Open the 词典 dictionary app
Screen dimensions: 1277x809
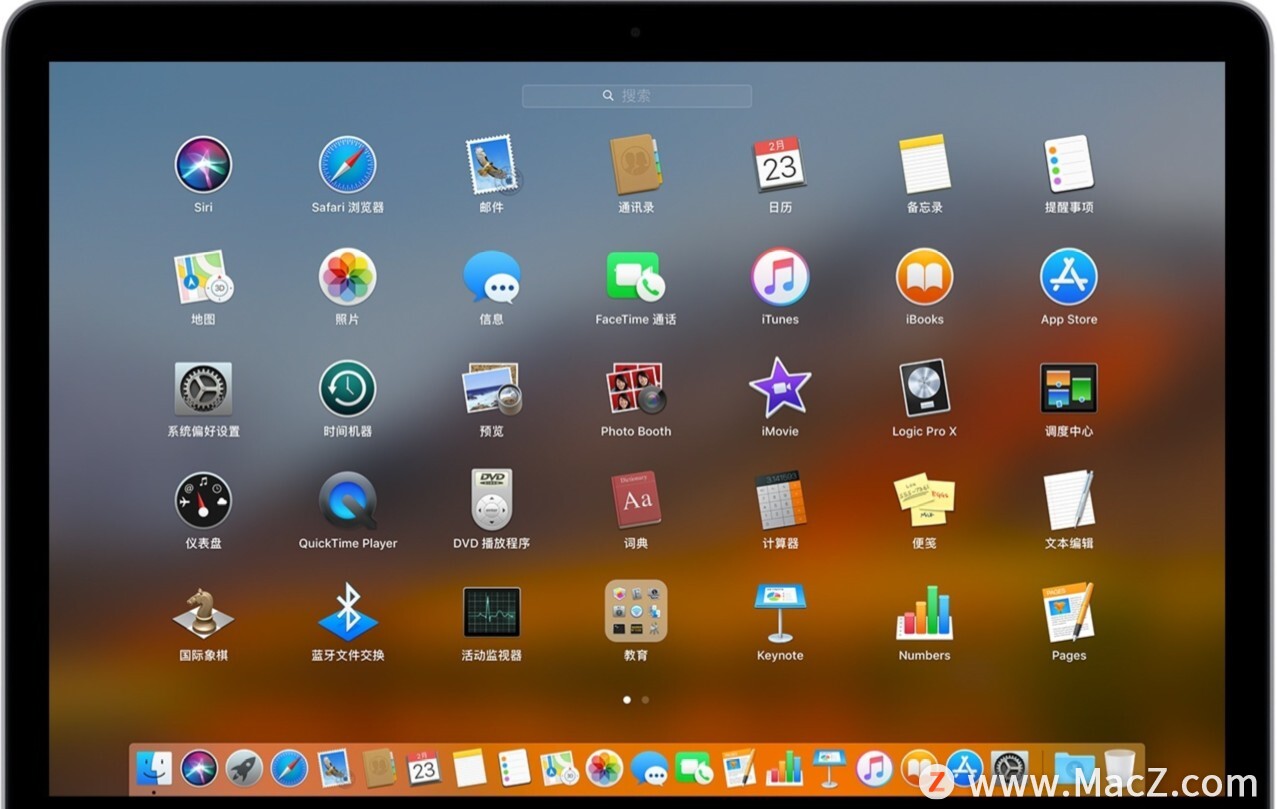point(636,501)
